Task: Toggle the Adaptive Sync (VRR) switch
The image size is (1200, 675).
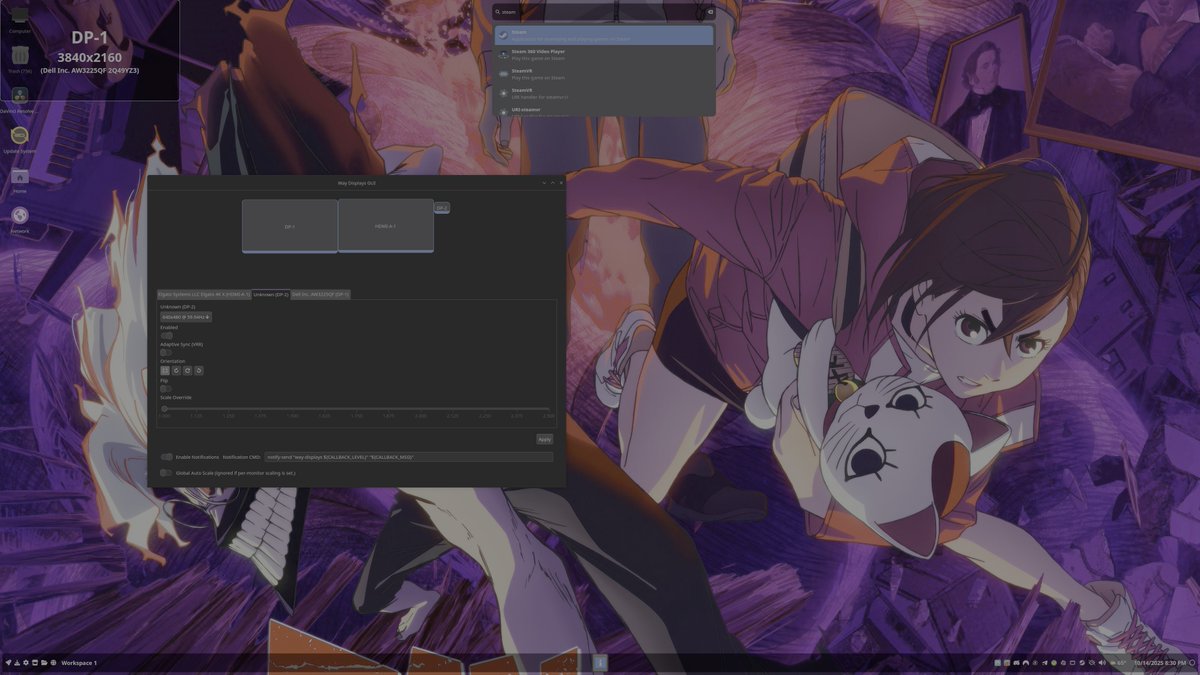Action: click(167, 352)
